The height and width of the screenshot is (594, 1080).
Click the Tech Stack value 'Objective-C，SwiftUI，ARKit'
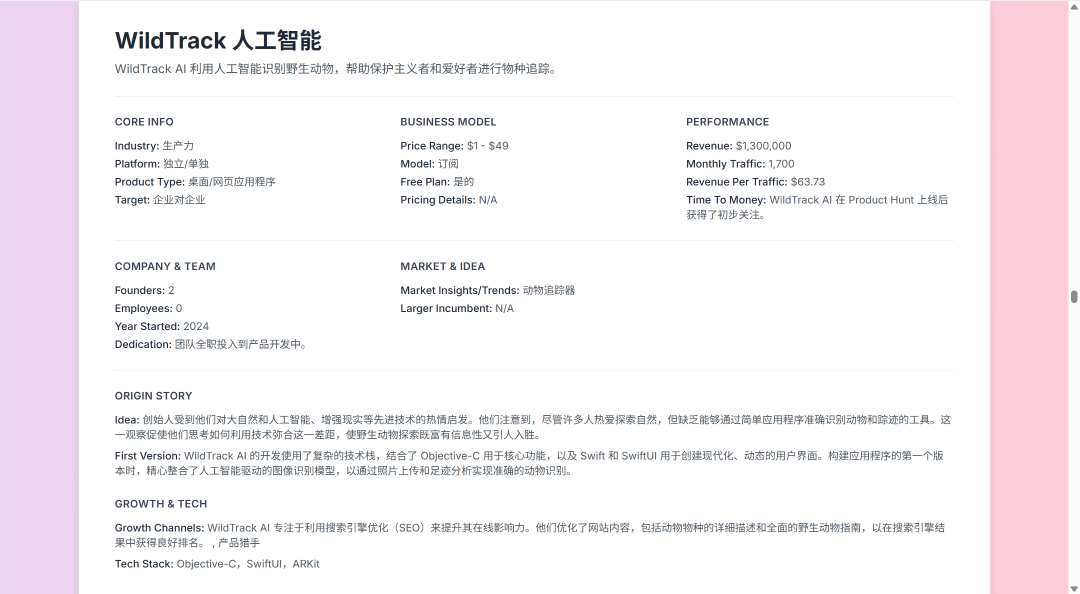point(248,564)
